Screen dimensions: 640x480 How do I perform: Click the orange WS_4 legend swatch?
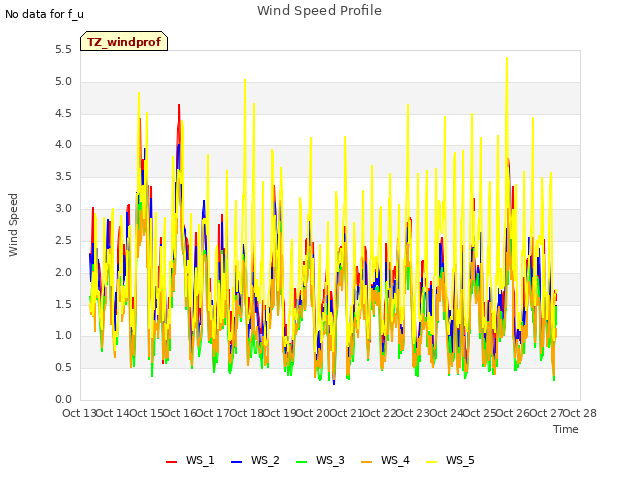367,462
